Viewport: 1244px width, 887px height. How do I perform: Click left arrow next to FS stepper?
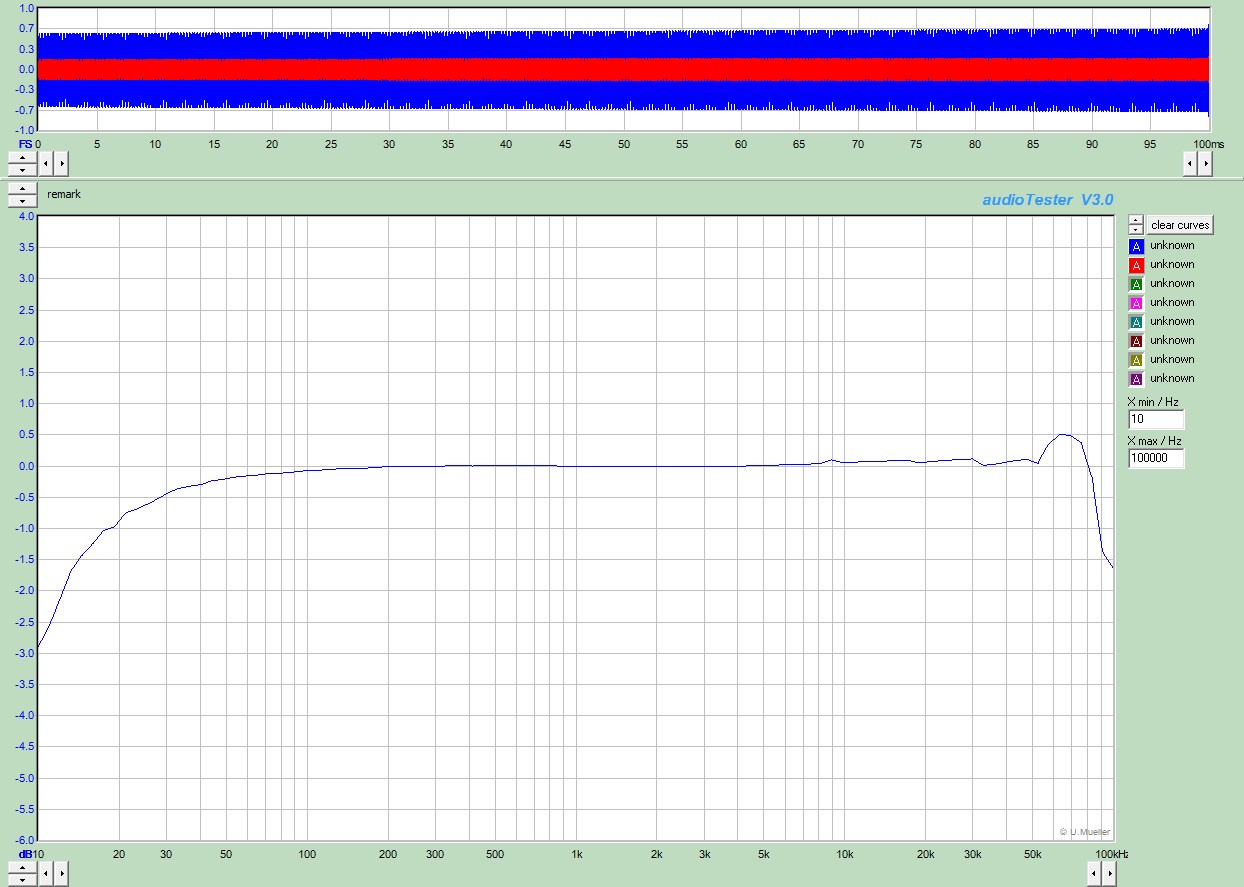pos(46,162)
